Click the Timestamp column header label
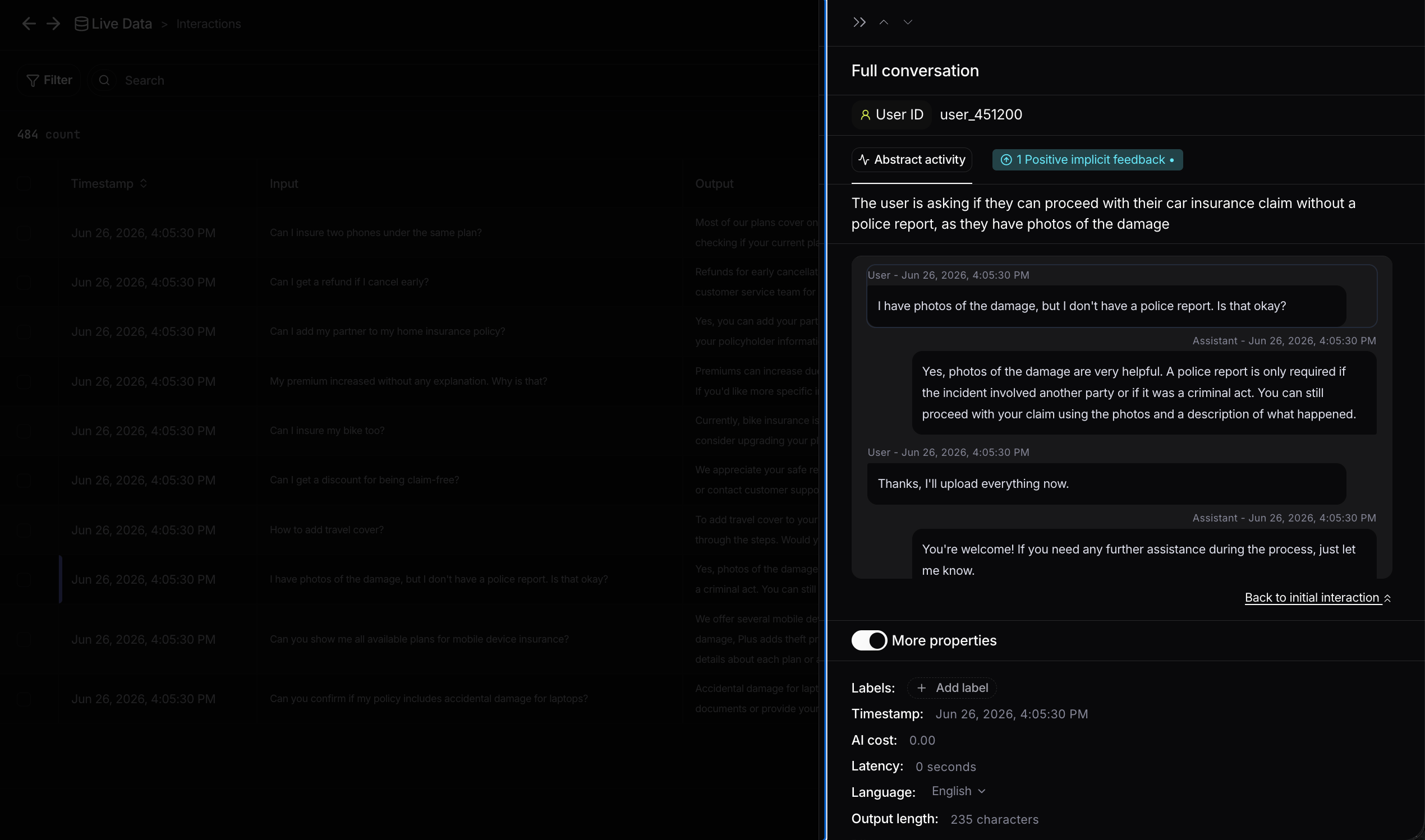This screenshot has width=1425, height=840. [102, 183]
